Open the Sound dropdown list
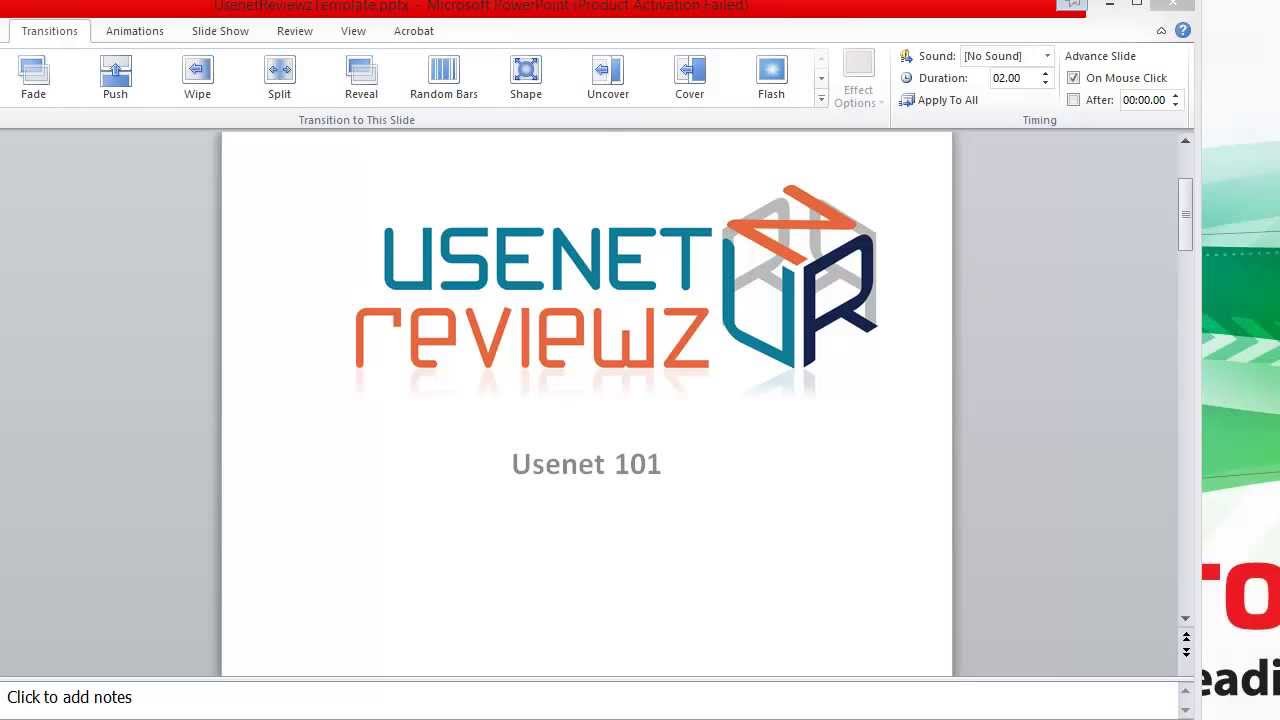The height and width of the screenshot is (720, 1280). point(1047,56)
